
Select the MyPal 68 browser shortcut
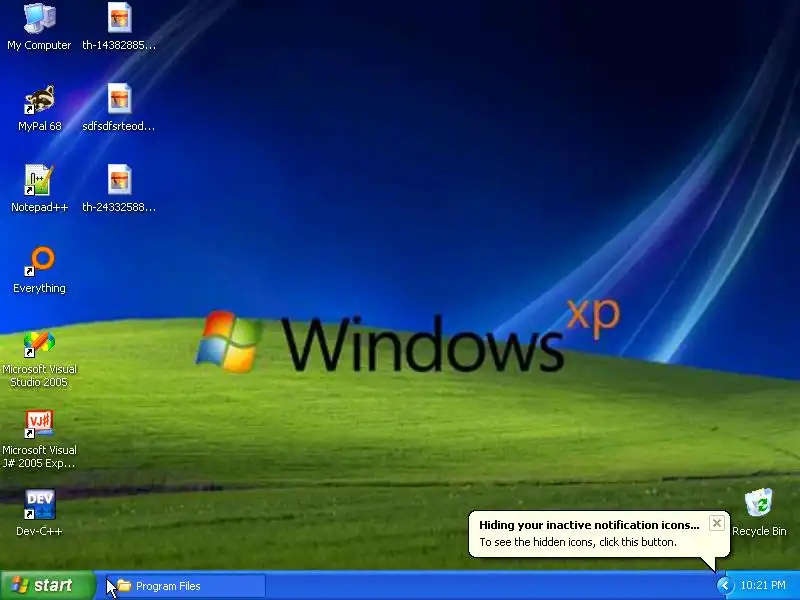tap(39, 108)
